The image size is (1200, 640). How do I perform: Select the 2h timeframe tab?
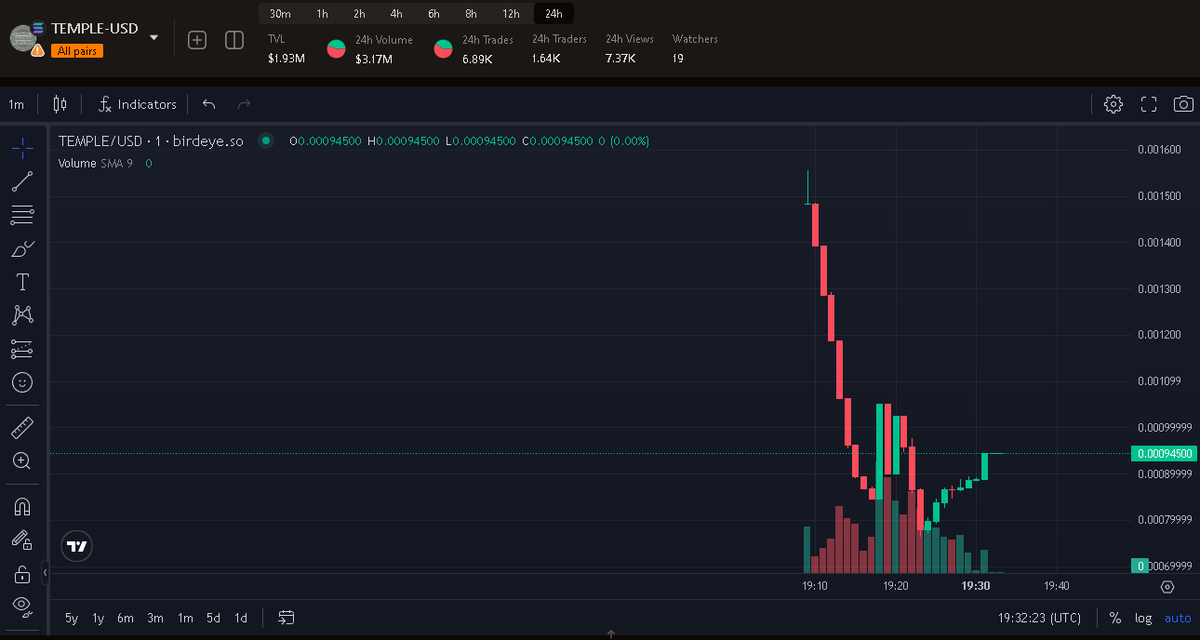click(359, 14)
